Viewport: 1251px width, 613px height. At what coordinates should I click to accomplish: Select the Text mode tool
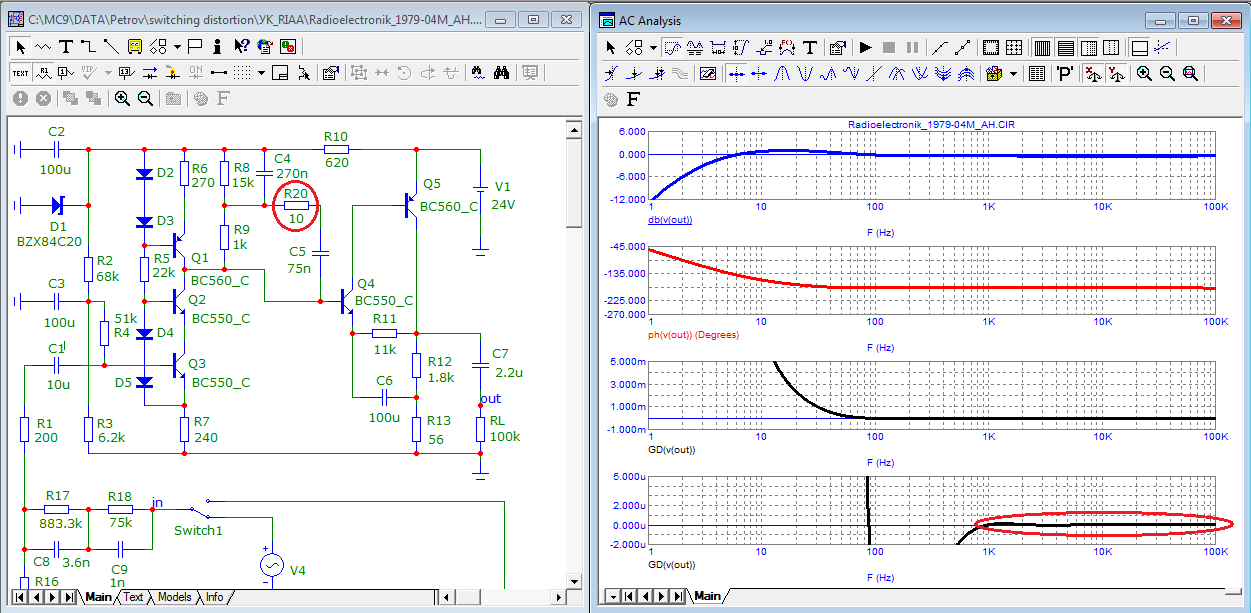click(x=66, y=46)
